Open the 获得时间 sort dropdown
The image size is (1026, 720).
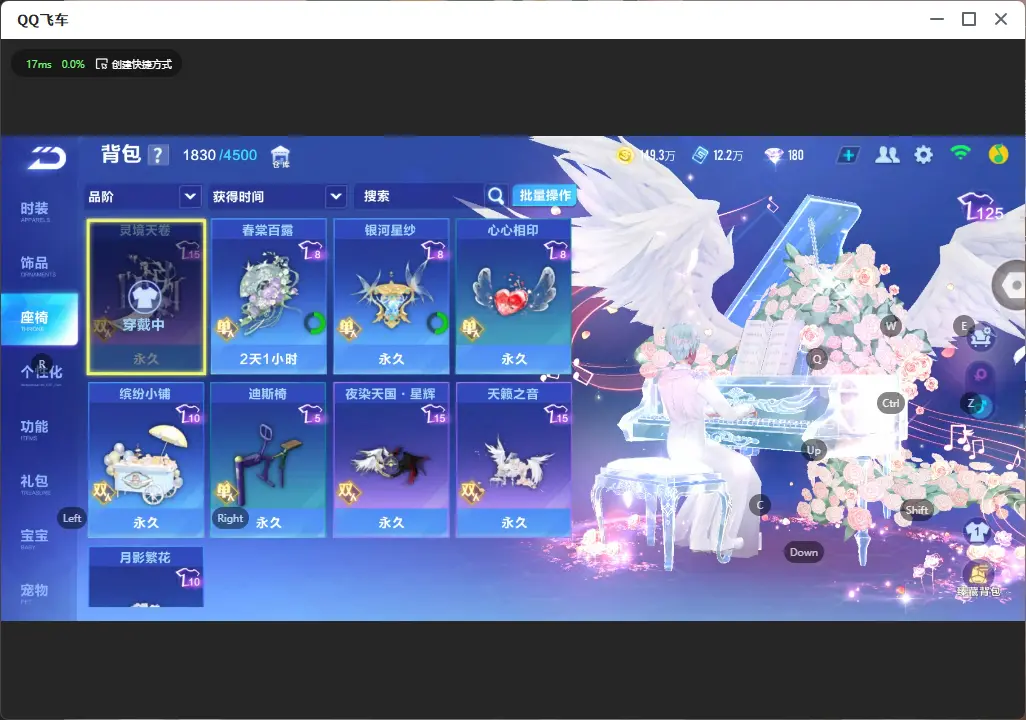pyautogui.click(x=278, y=196)
